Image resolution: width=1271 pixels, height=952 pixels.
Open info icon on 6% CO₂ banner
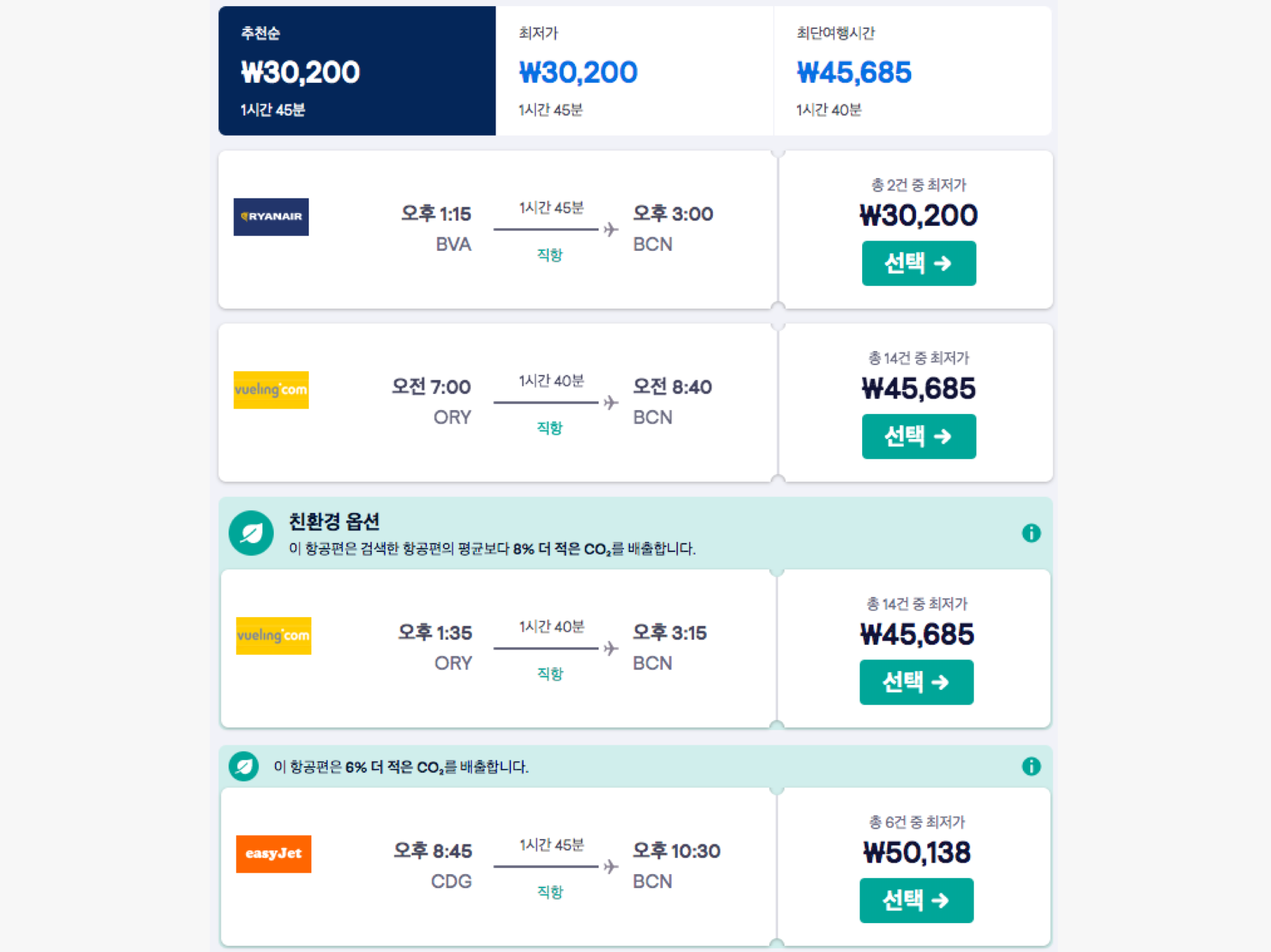pyautogui.click(x=1031, y=766)
